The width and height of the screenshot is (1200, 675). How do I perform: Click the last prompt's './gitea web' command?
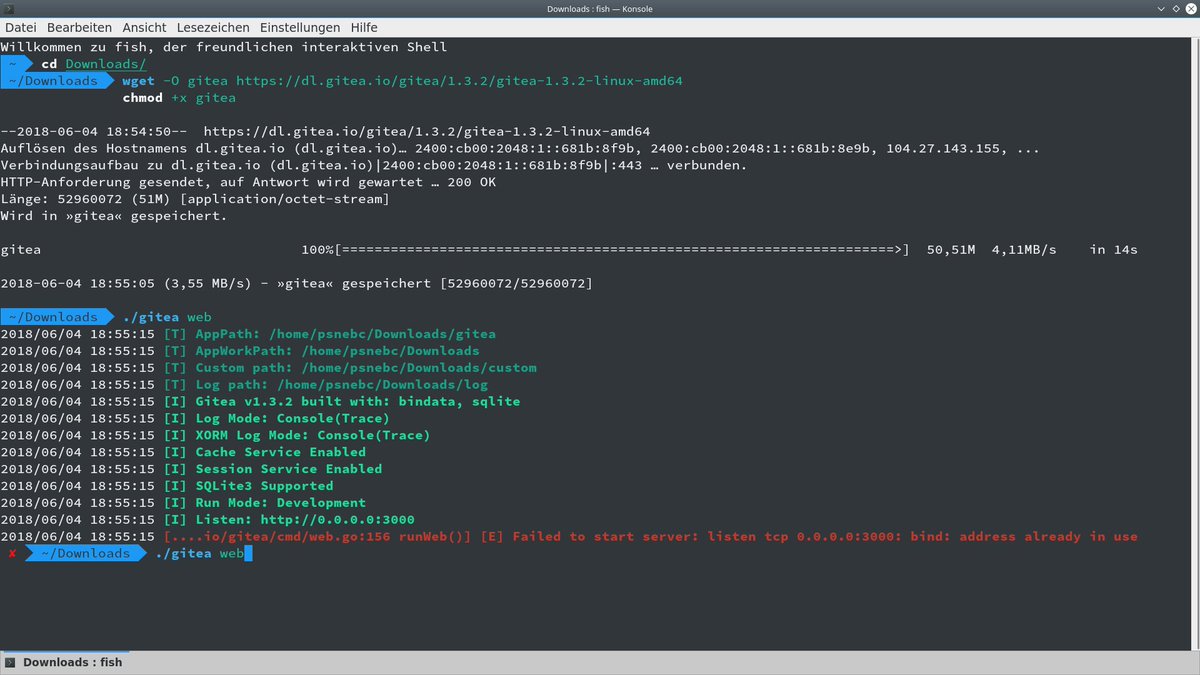(x=199, y=554)
